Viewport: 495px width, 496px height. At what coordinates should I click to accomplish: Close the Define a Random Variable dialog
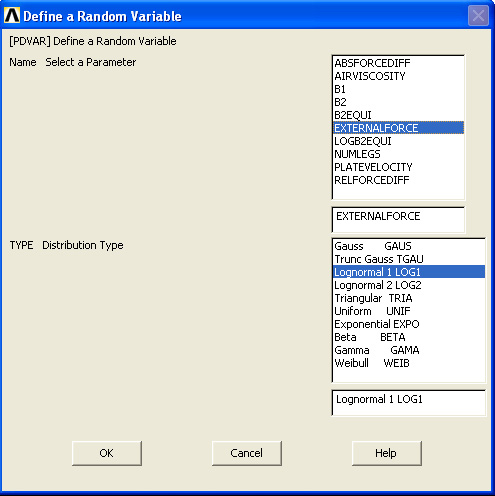[478, 16]
